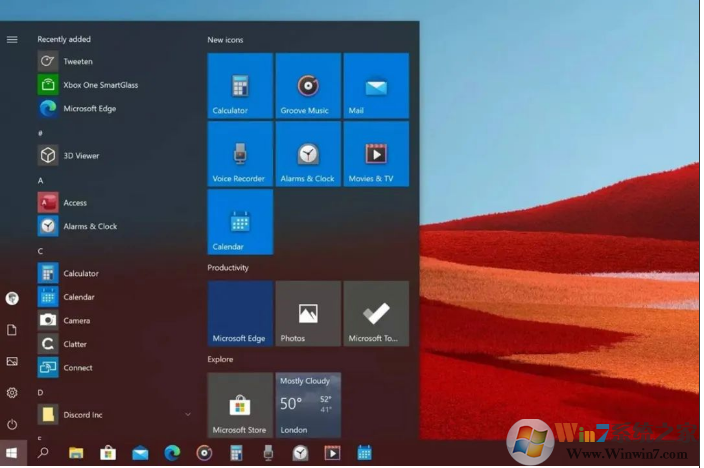Screen dimensions: 704x468
Task: Open Voice Recorder tile
Action: (x=240, y=154)
